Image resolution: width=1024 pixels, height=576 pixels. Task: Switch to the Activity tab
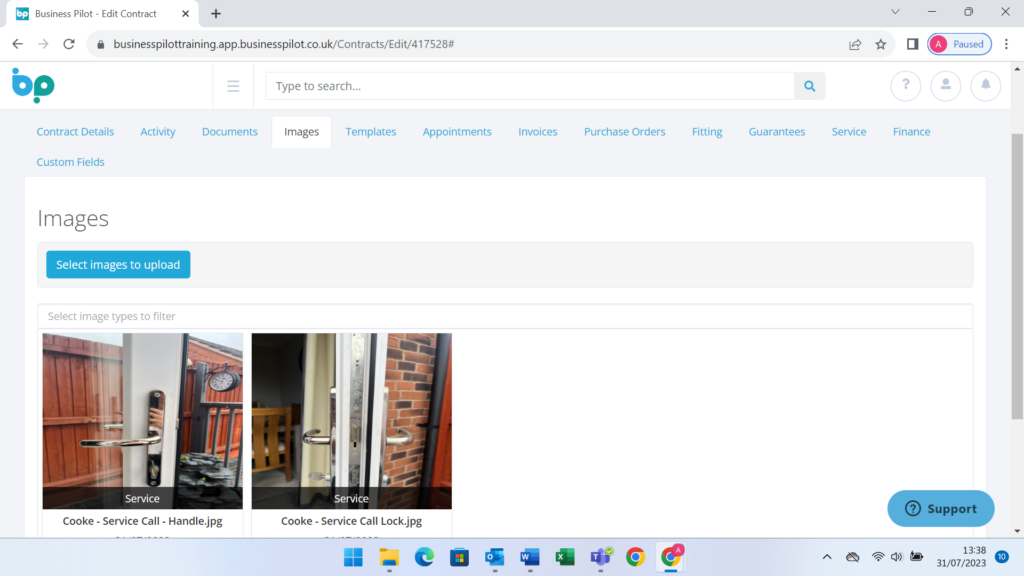click(x=158, y=132)
